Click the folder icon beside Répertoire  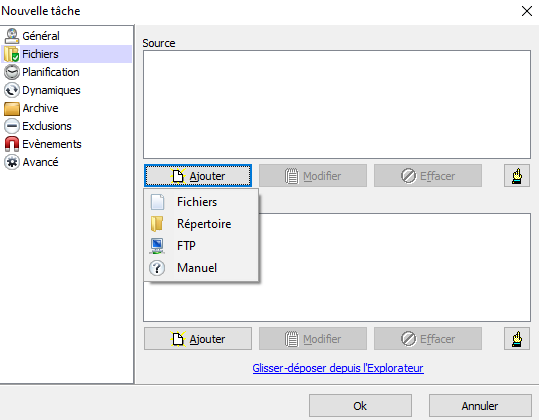click(157, 224)
